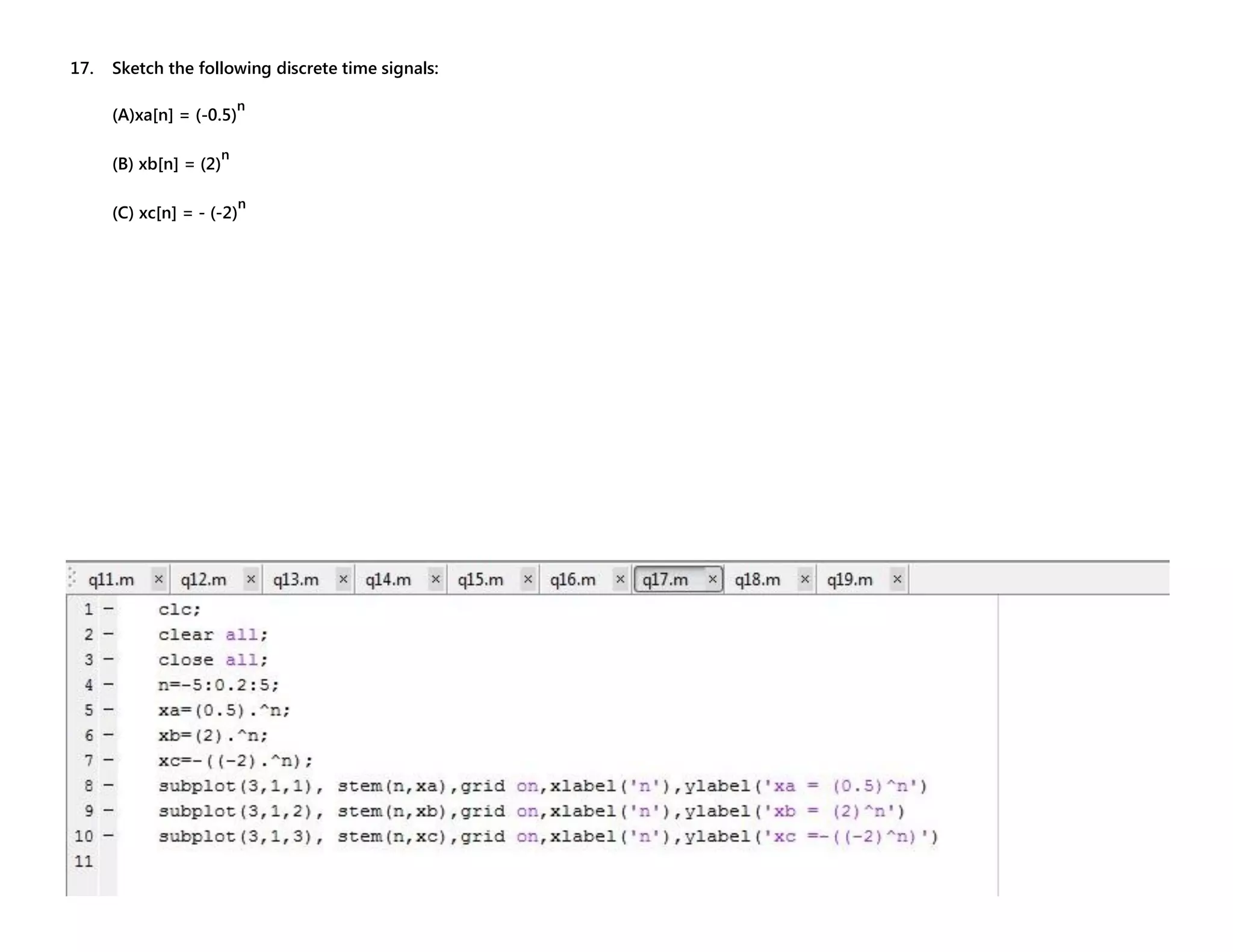The image size is (1233, 952).
Task: Close the active q17.m tab
Action: tap(712, 579)
